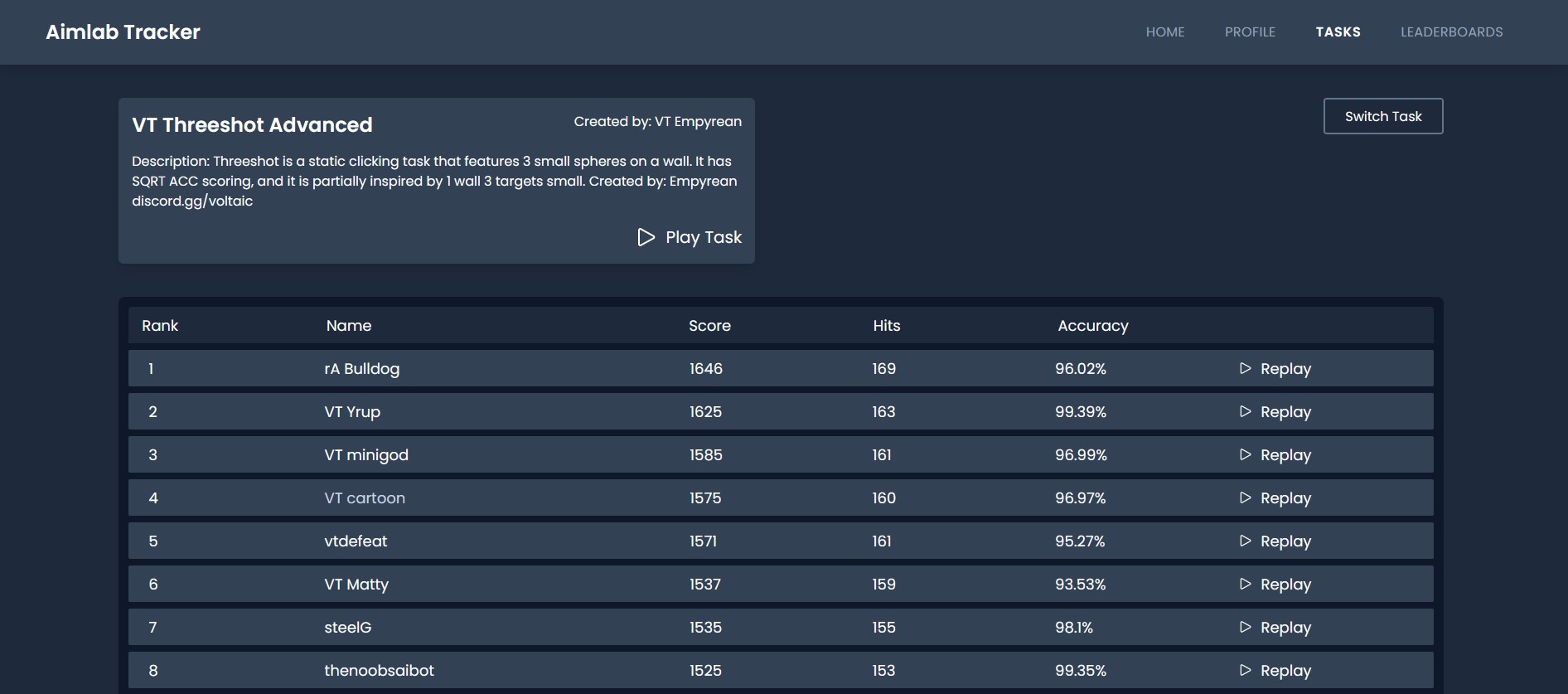This screenshot has width=1568, height=694.
Task: Click score value 1571
Action: pyautogui.click(x=704, y=541)
